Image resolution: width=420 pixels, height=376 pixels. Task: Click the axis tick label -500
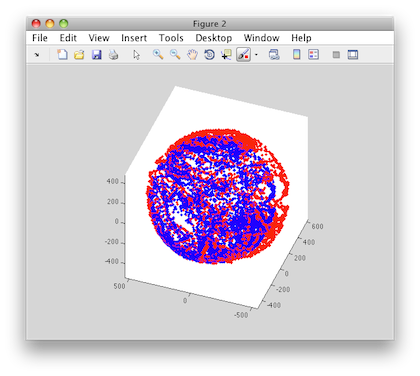(241, 315)
